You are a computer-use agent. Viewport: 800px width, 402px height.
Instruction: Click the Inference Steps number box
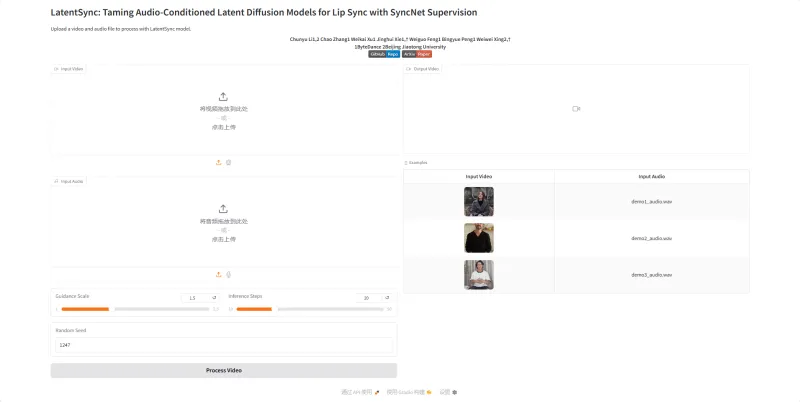367,298
